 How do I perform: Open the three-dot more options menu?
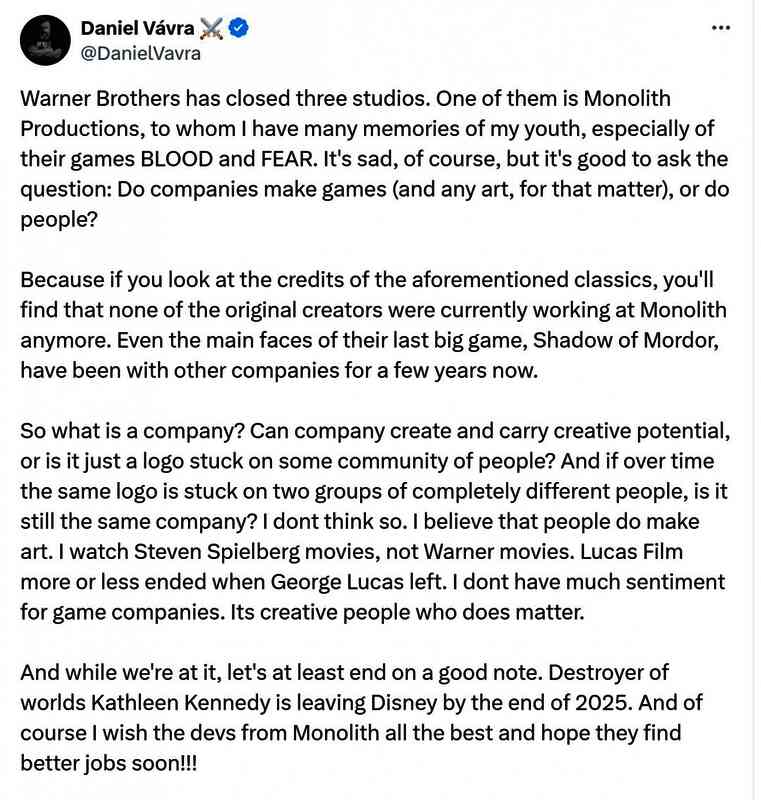pyautogui.click(x=721, y=28)
